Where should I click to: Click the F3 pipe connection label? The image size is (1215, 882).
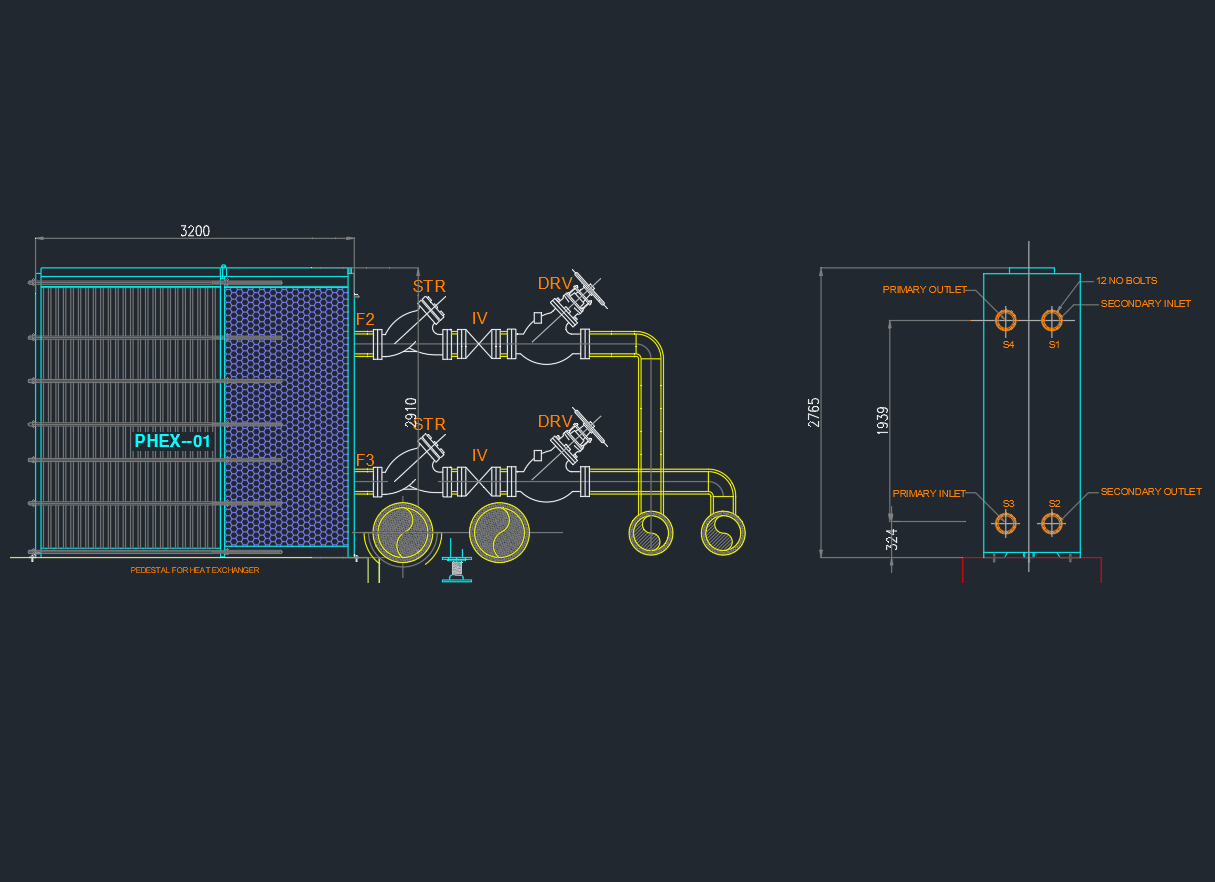click(365, 461)
